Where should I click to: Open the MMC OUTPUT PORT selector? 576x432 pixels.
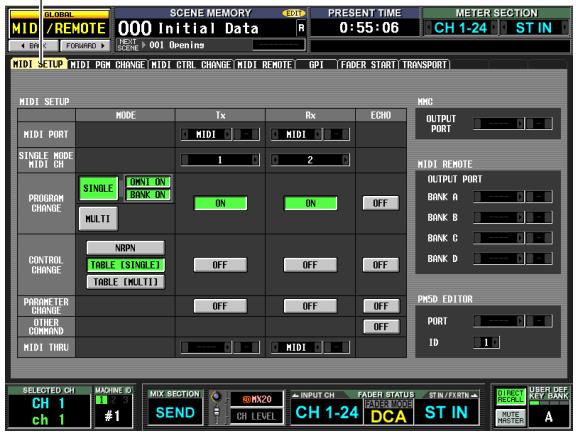(x=498, y=123)
